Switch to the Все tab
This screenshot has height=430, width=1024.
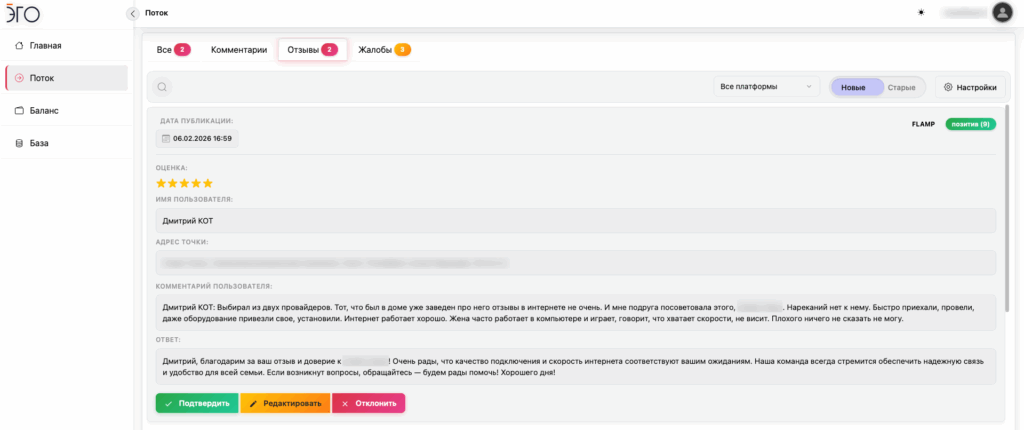point(172,49)
